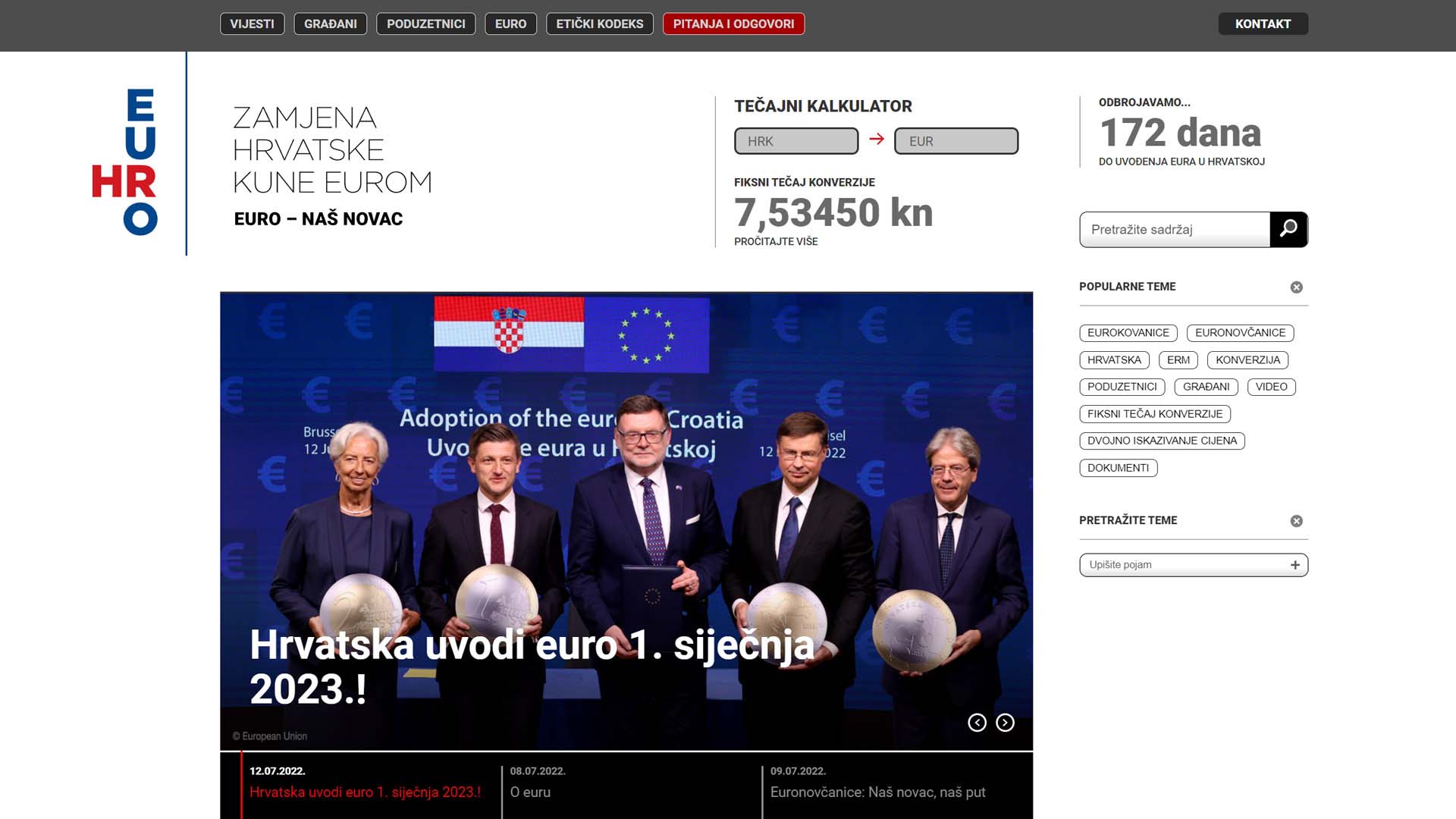Open Euronovčanice: Naš novac, naš put
The image size is (1456, 819).
click(877, 792)
